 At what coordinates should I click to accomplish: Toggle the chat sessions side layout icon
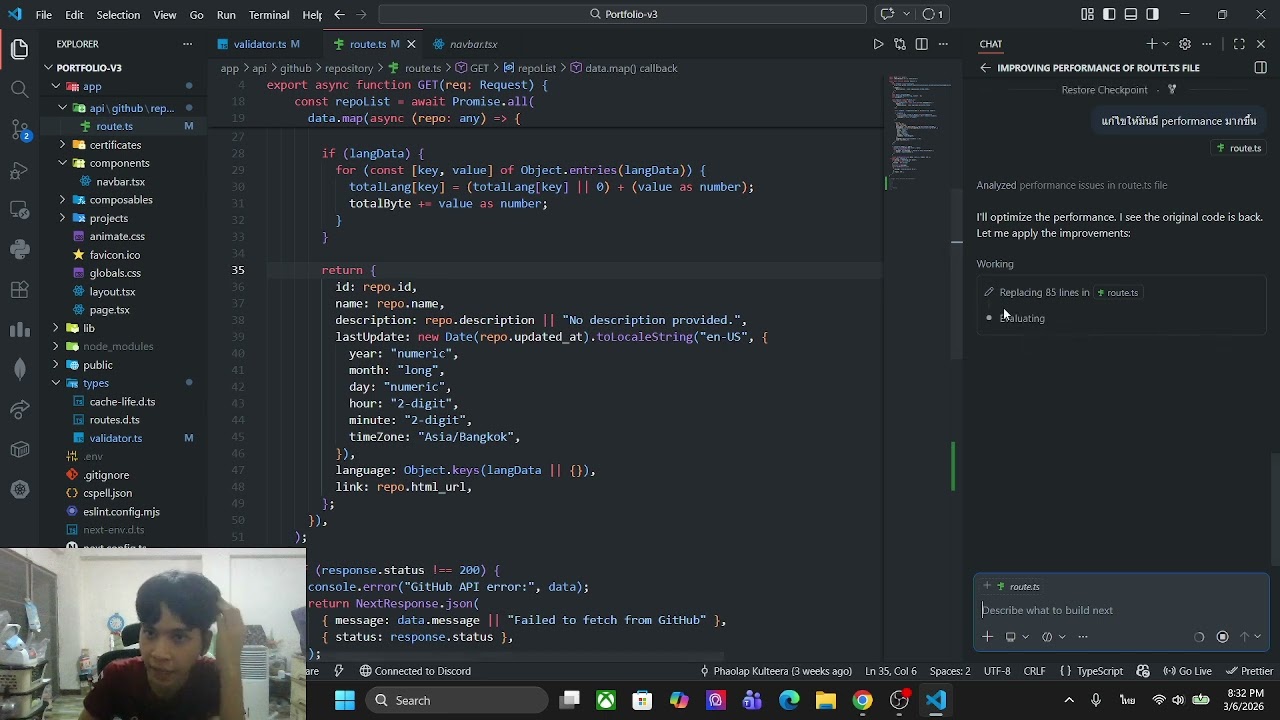point(1260,68)
